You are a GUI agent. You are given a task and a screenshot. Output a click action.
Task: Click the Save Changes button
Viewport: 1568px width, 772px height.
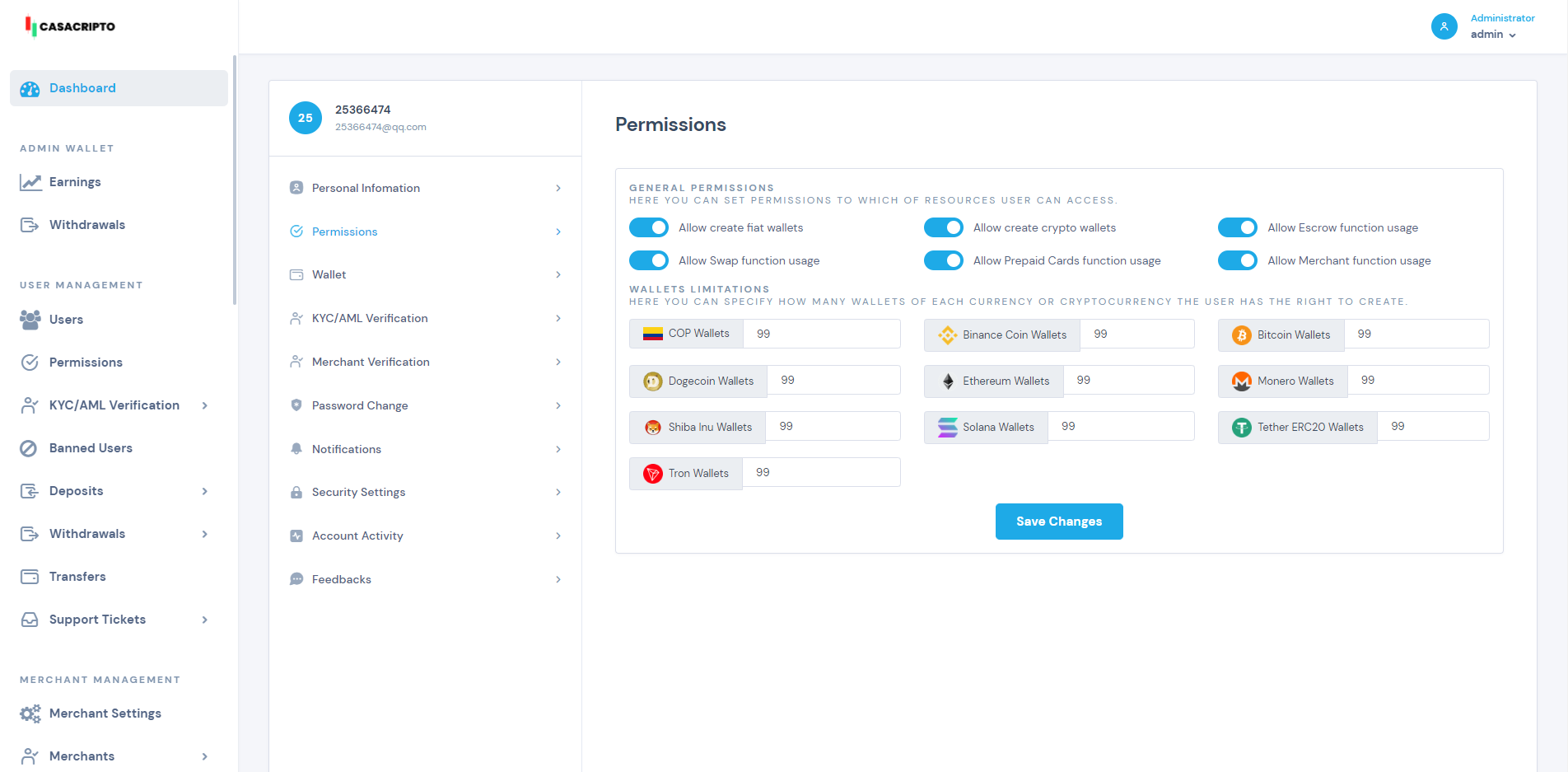1058,522
